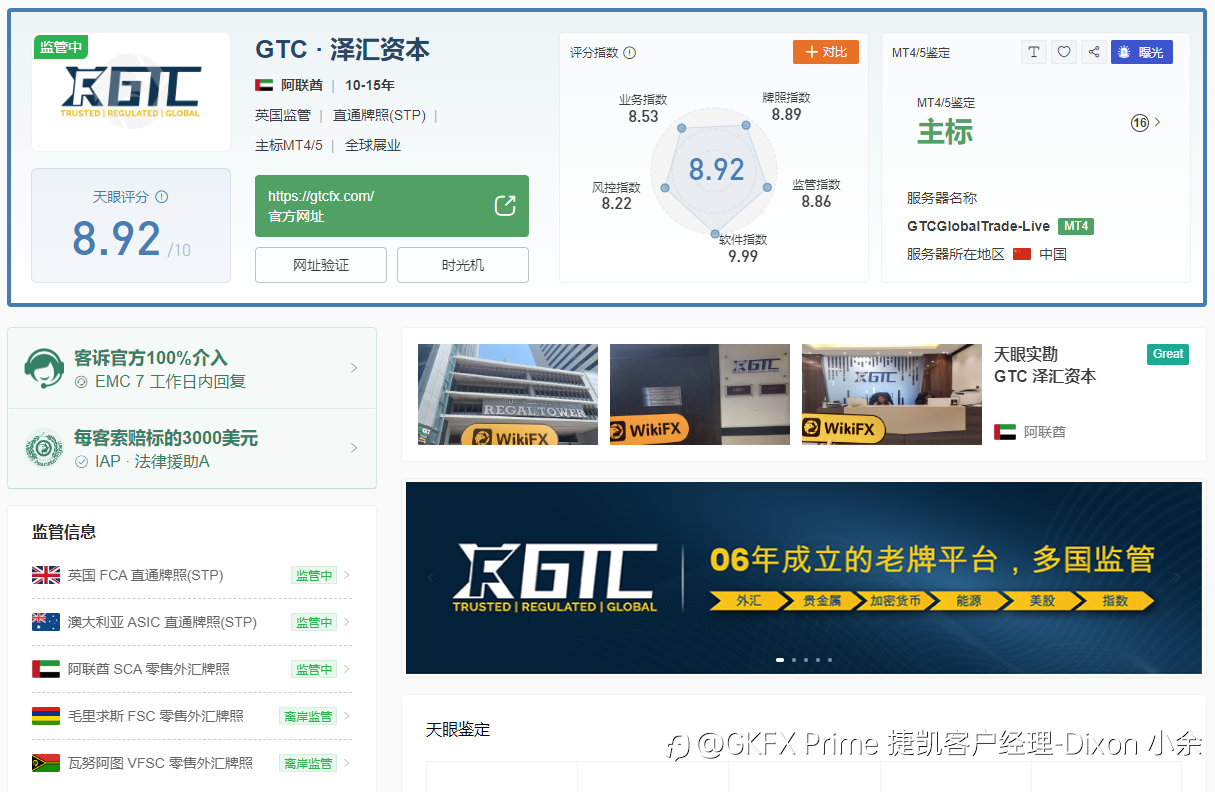Screen dimensions: 1215x792
Task: Click the 监管中 tag in the FCA row
Action: coord(313,575)
